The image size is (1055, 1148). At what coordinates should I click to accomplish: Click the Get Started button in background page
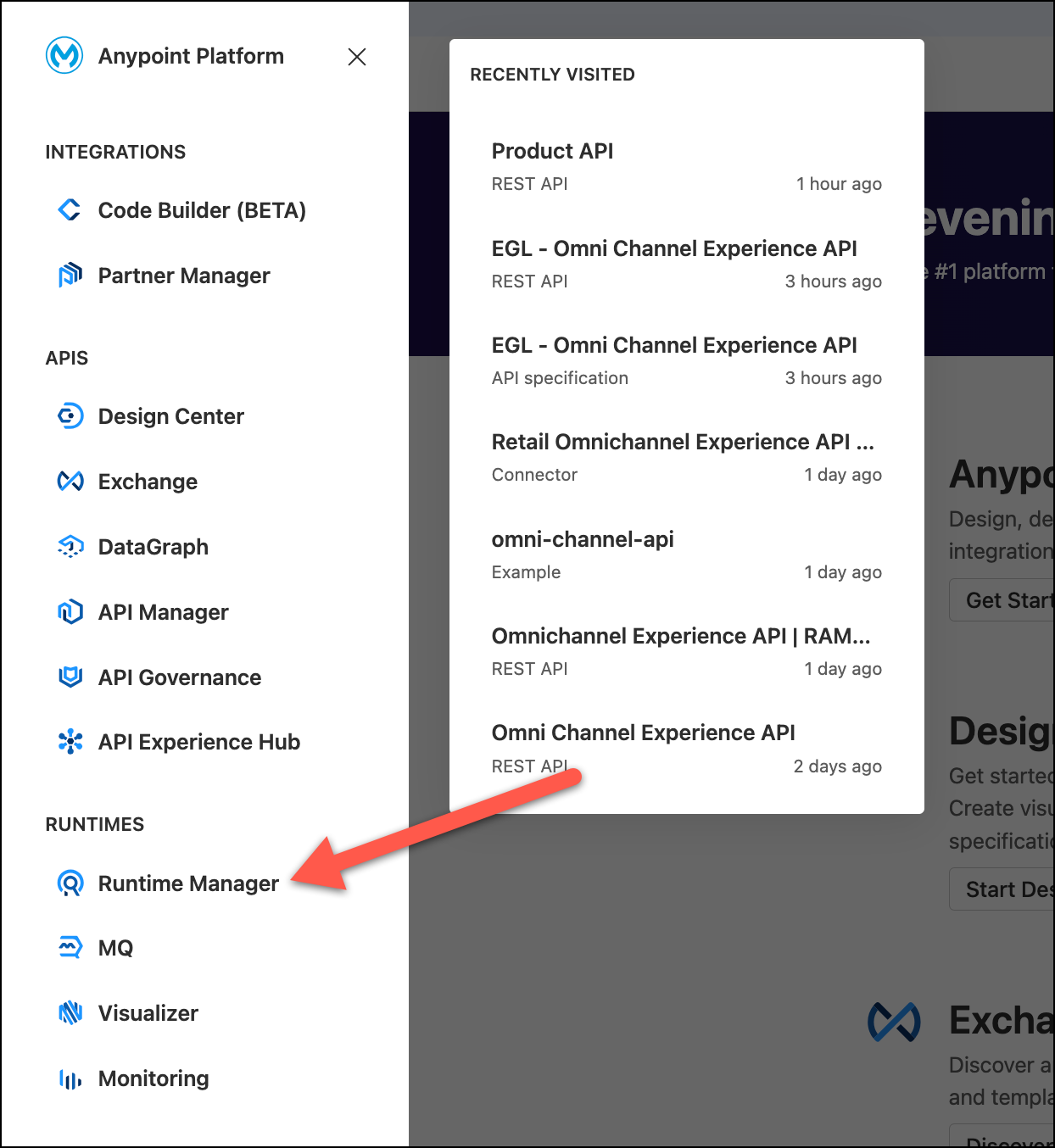[x=1002, y=600]
